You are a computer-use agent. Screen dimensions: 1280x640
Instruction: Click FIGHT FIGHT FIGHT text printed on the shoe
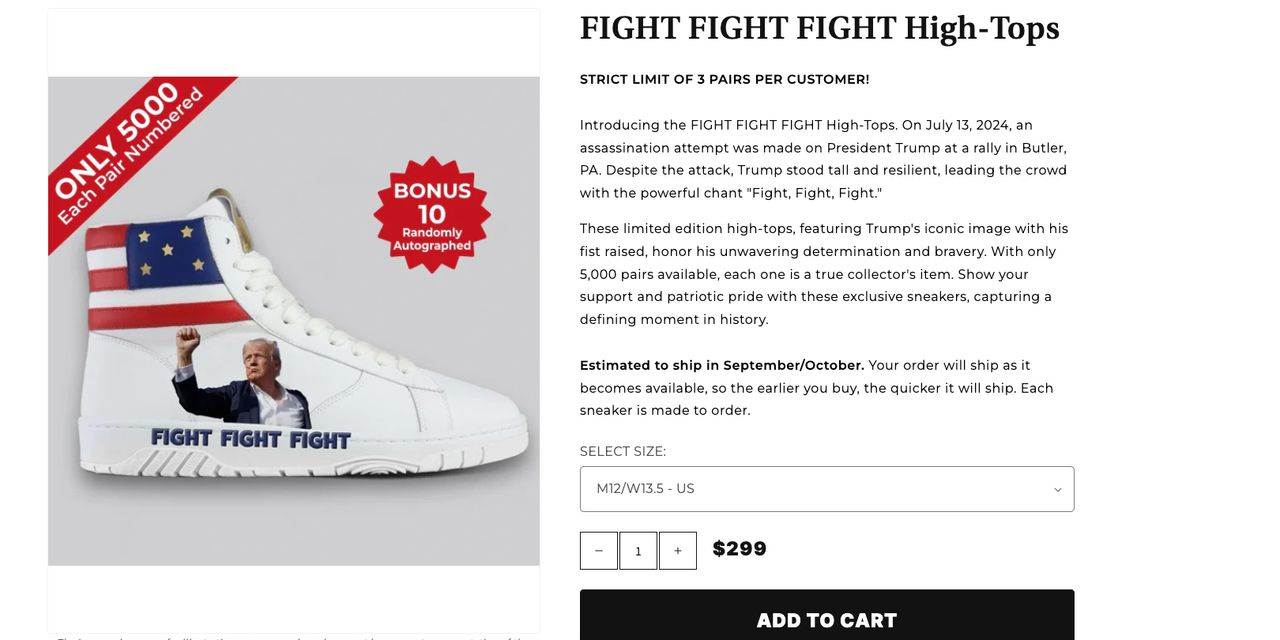[250, 439]
